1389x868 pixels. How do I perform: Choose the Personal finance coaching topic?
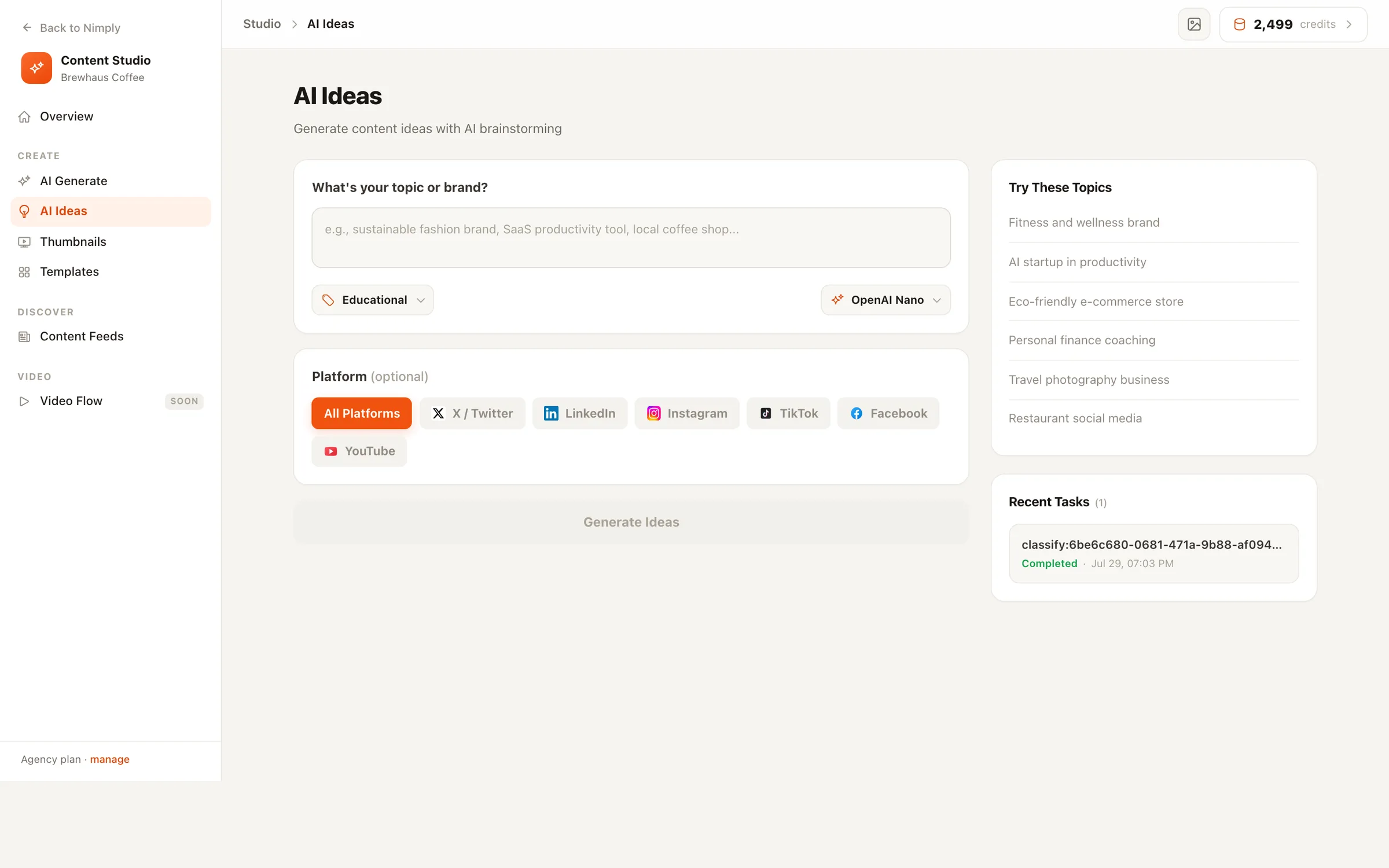[x=1082, y=340]
